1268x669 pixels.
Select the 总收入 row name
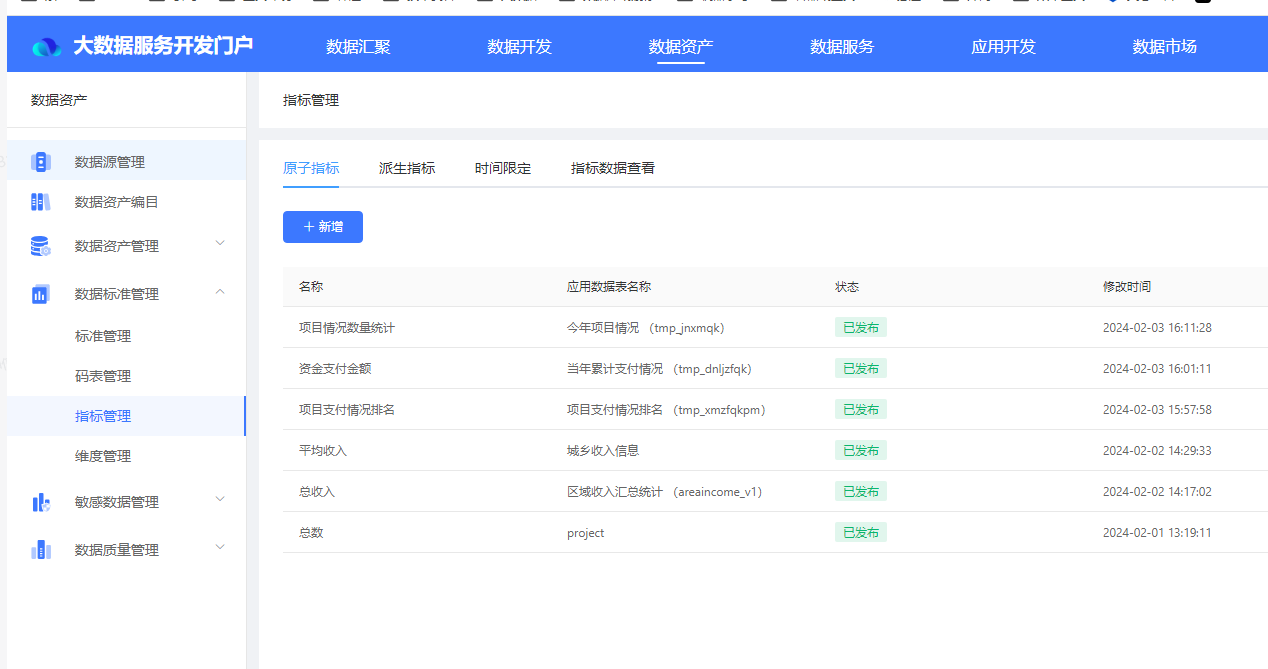317,492
